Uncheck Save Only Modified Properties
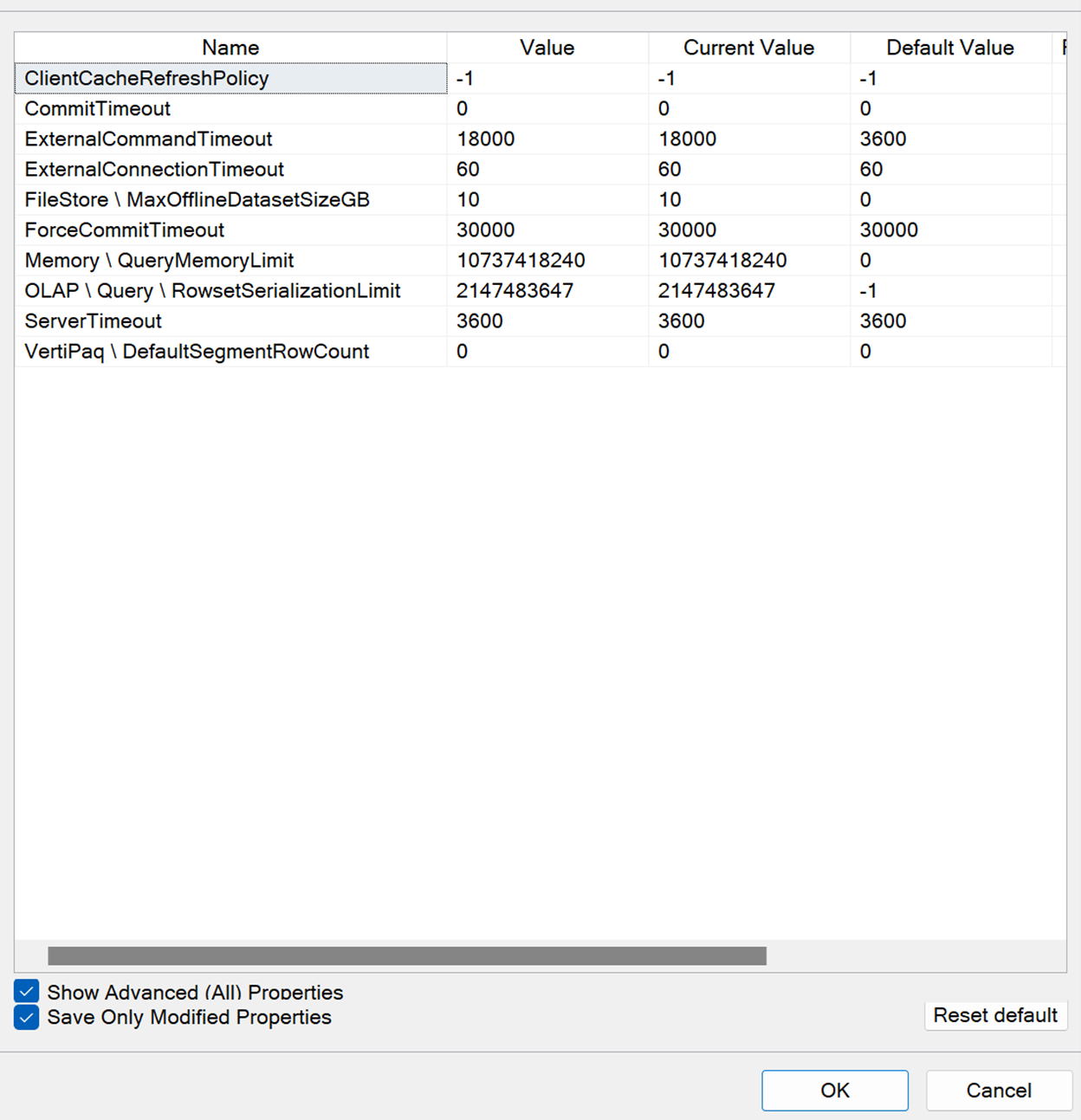 26,1017
